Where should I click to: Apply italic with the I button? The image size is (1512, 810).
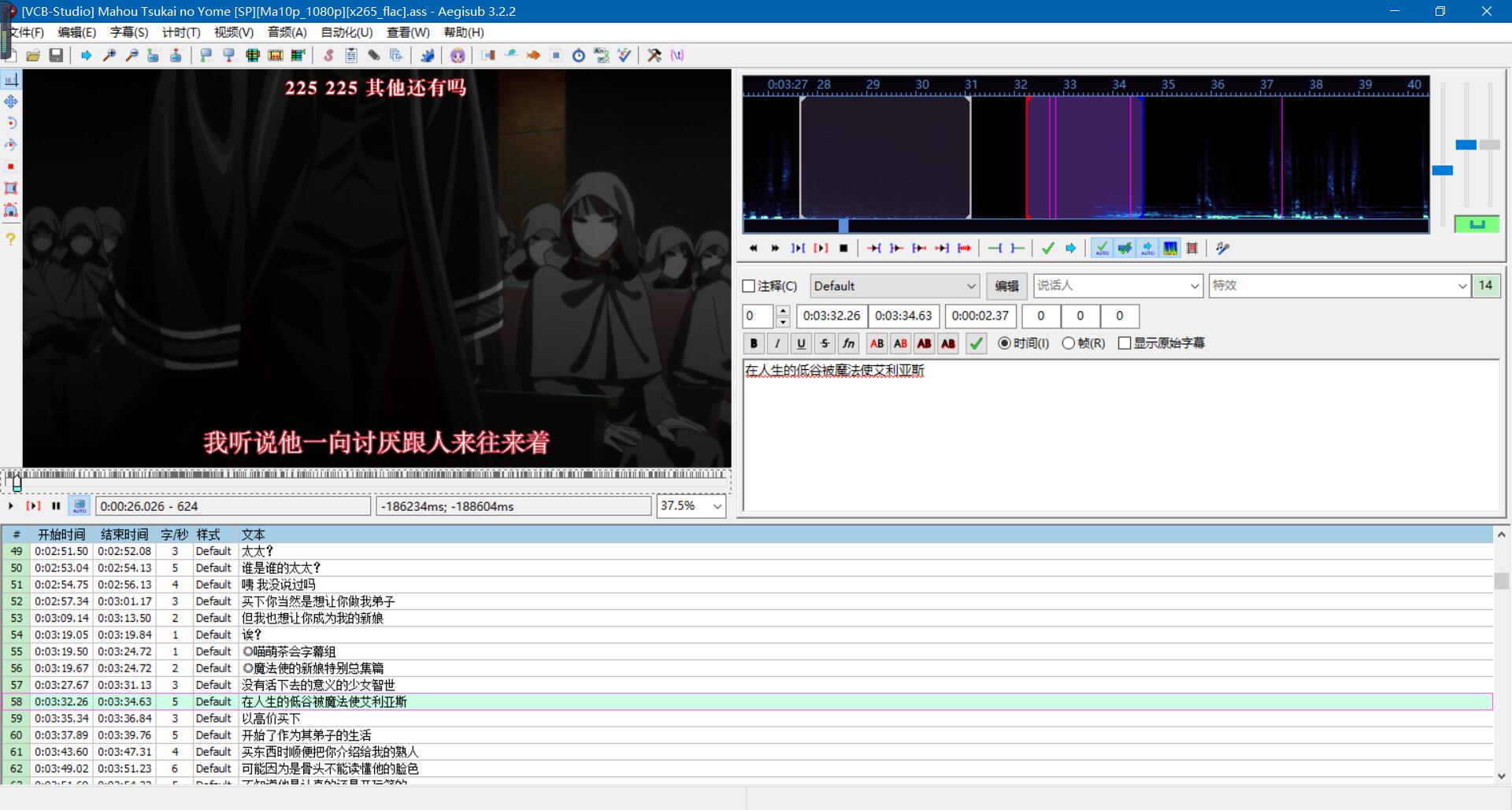pos(777,343)
